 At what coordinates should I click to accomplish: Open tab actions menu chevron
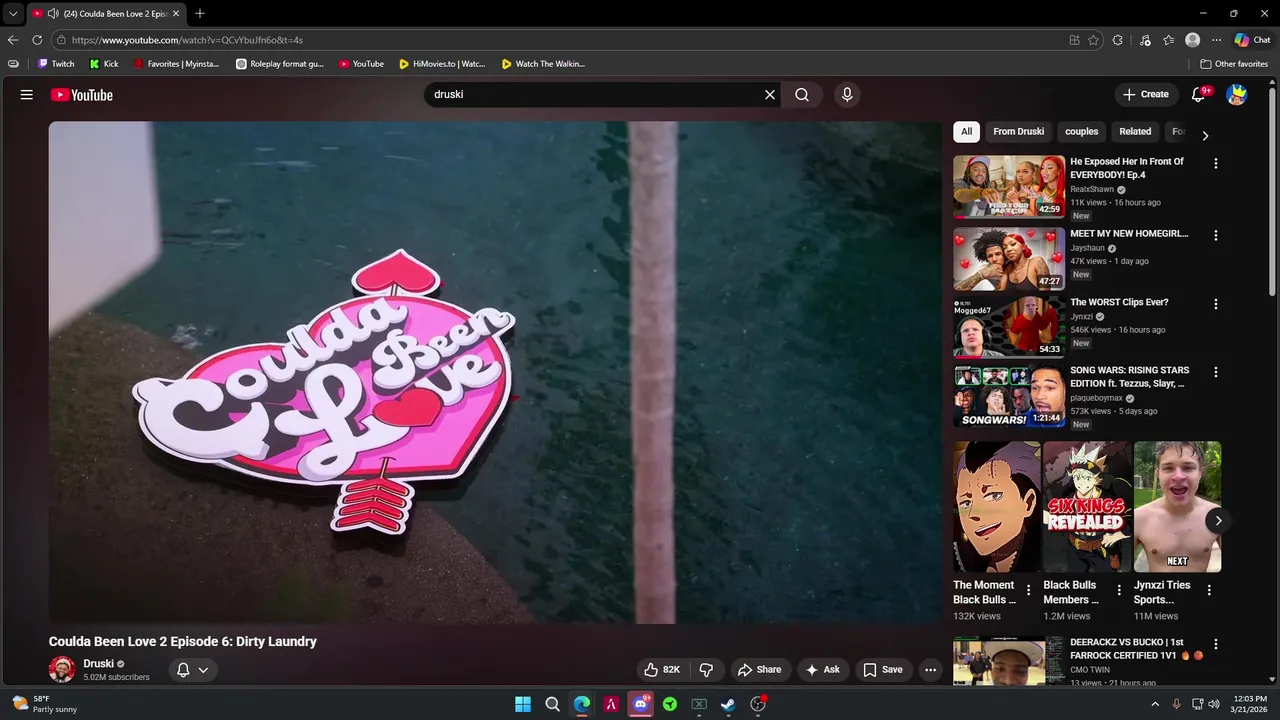pyautogui.click(x=13, y=14)
